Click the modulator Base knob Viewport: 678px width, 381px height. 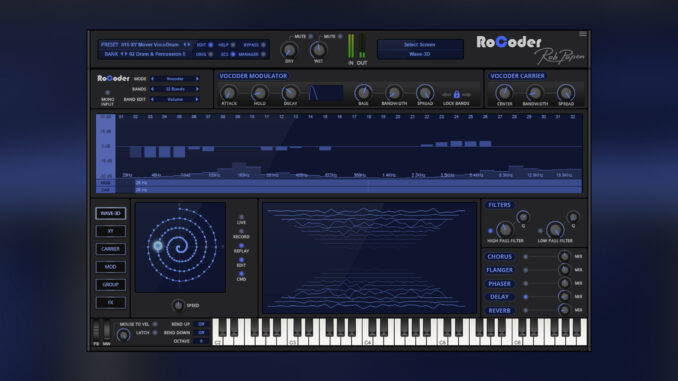tap(363, 93)
